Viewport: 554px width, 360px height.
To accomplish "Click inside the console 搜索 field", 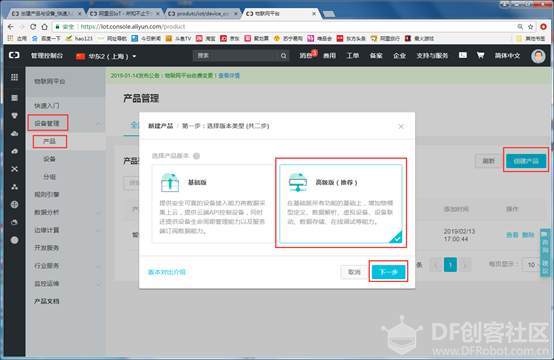I will coord(235,56).
